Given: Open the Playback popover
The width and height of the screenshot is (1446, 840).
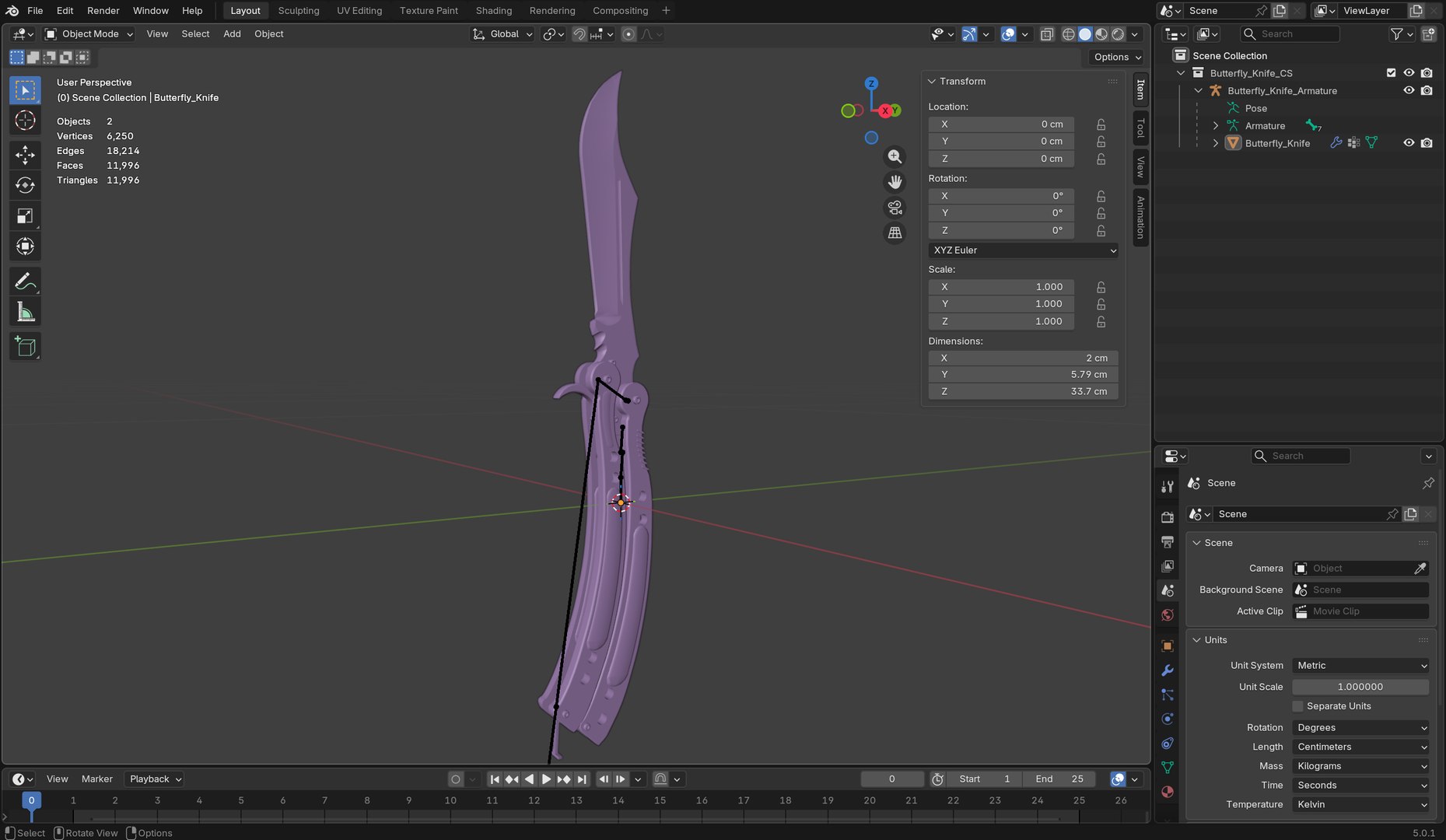Looking at the screenshot, I should pos(155,779).
